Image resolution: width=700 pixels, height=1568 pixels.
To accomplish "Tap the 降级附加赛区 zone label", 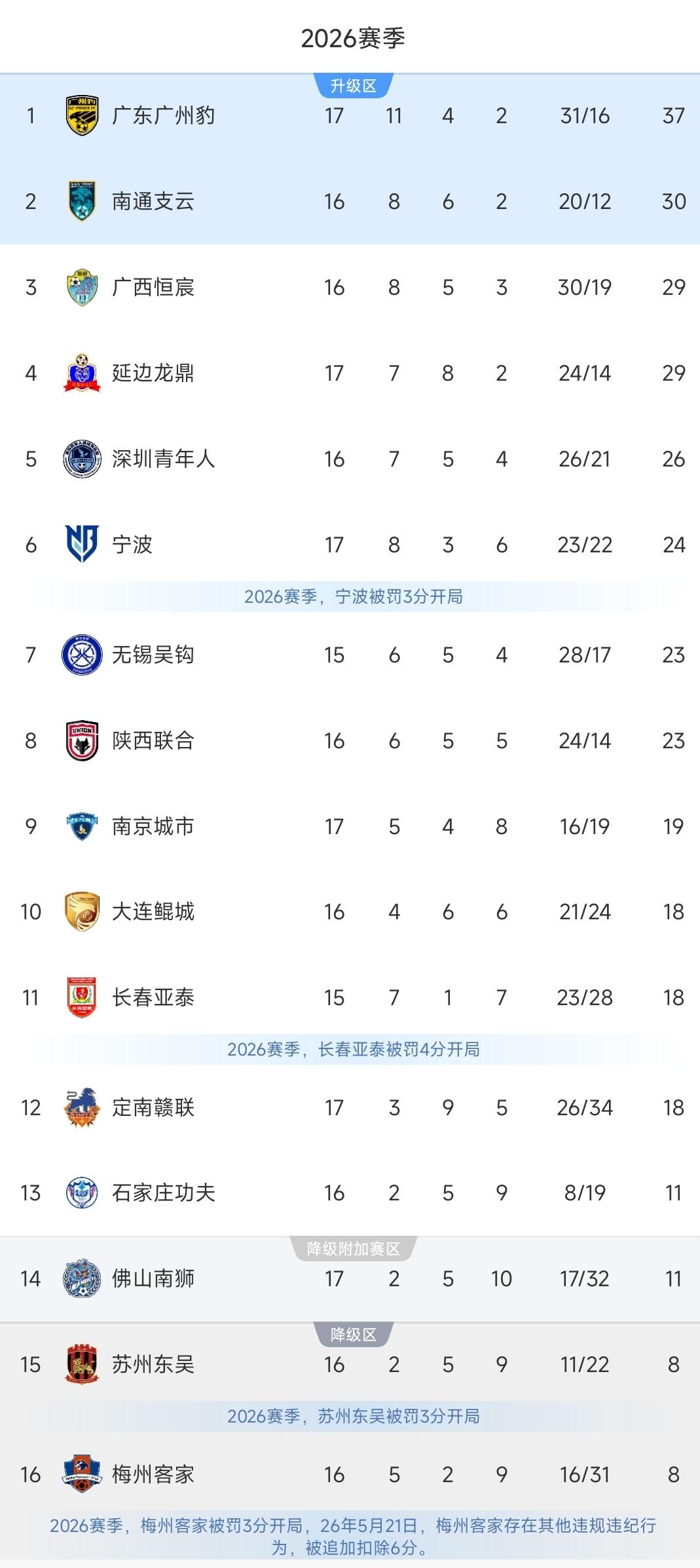I will [x=354, y=1249].
